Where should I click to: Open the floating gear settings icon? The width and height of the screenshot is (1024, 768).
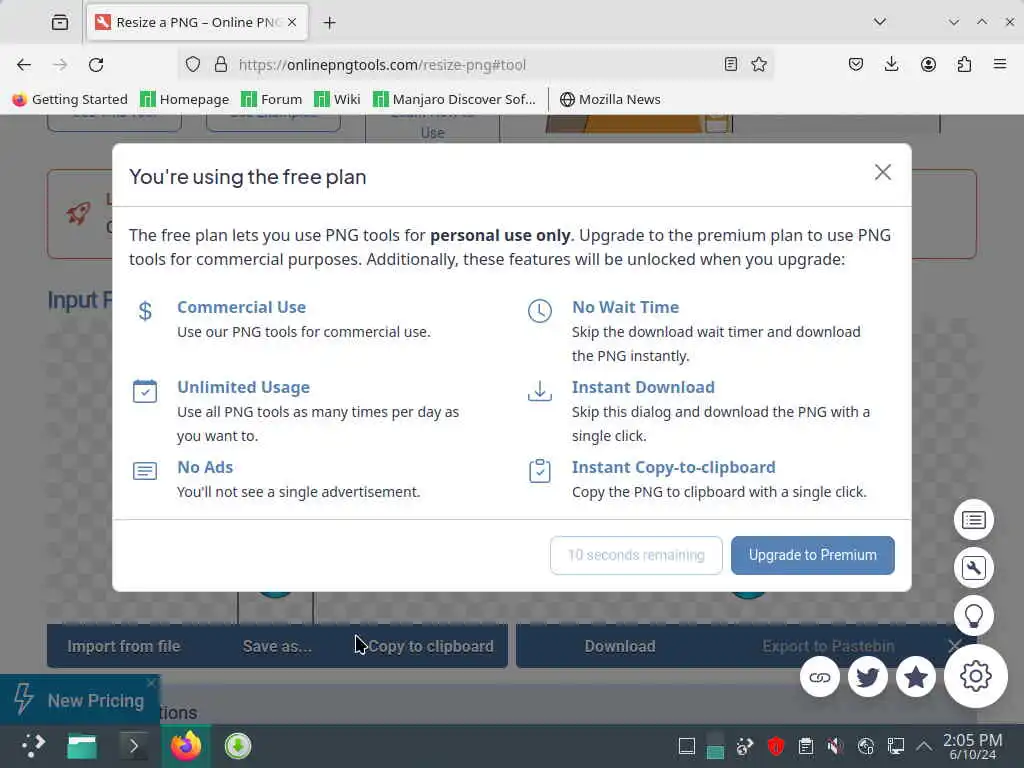point(976,677)
